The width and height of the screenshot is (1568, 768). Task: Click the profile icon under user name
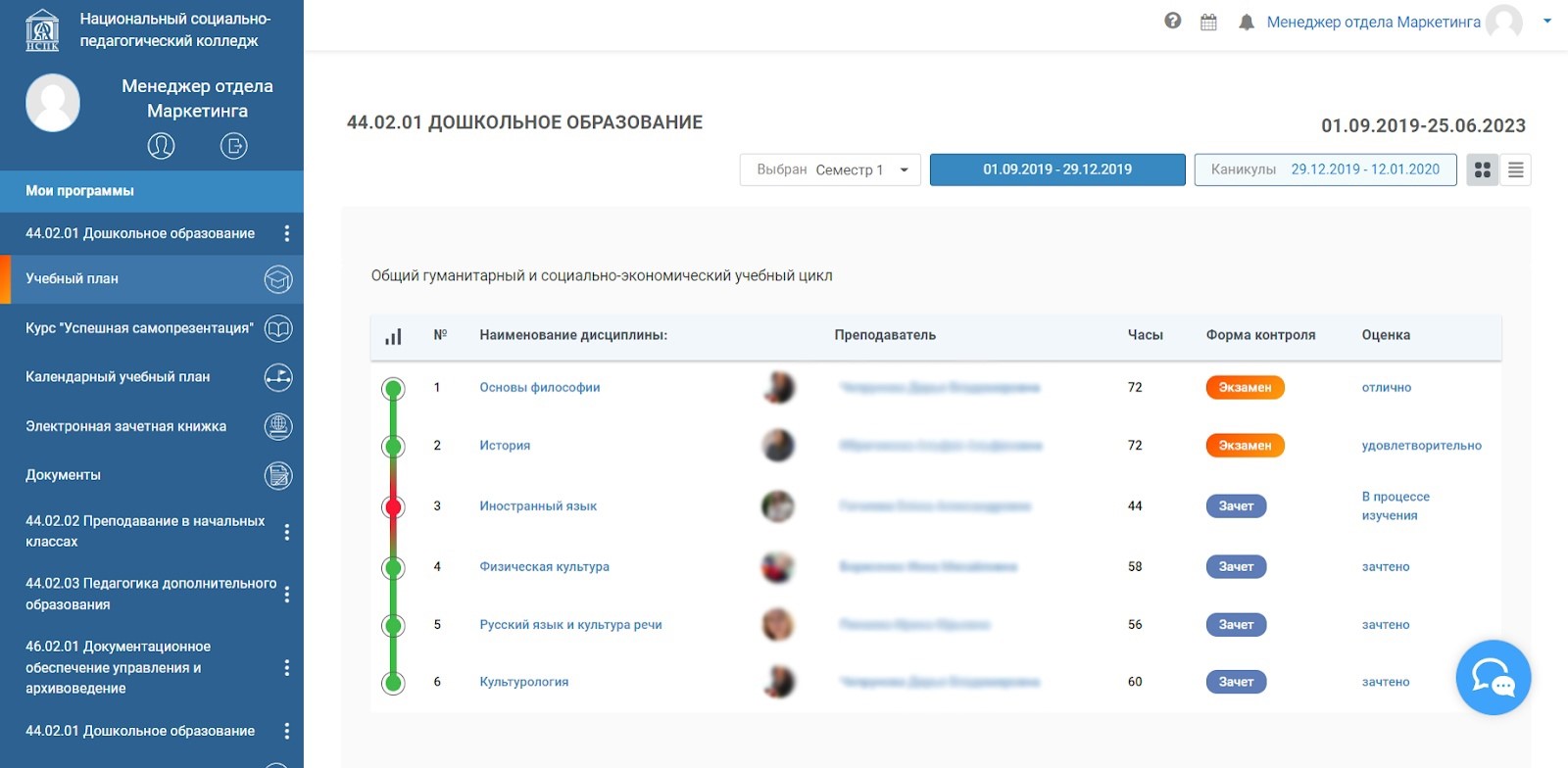(161, 146)
